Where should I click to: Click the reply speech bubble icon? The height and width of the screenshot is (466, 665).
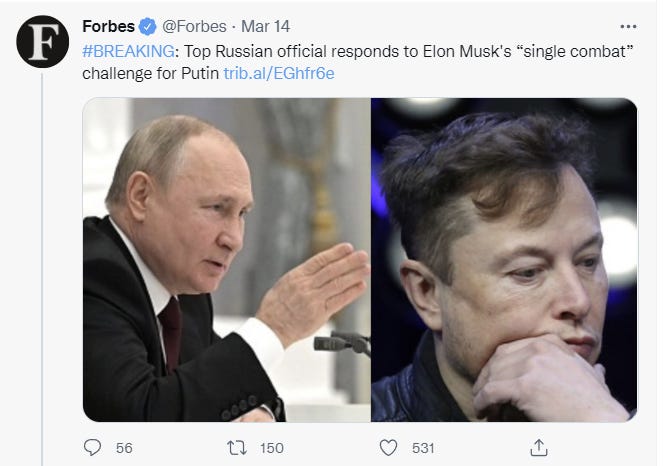(x=92, y=447)
